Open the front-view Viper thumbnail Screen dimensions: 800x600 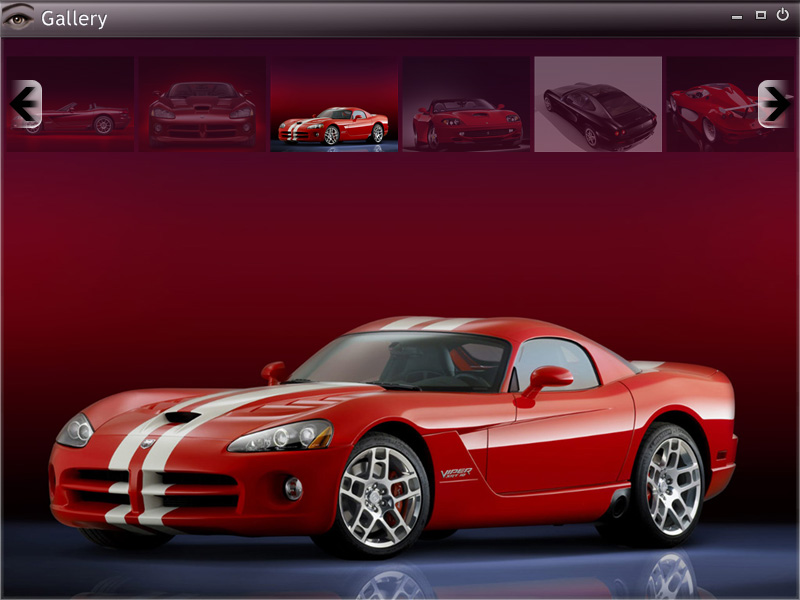[202, 104]
